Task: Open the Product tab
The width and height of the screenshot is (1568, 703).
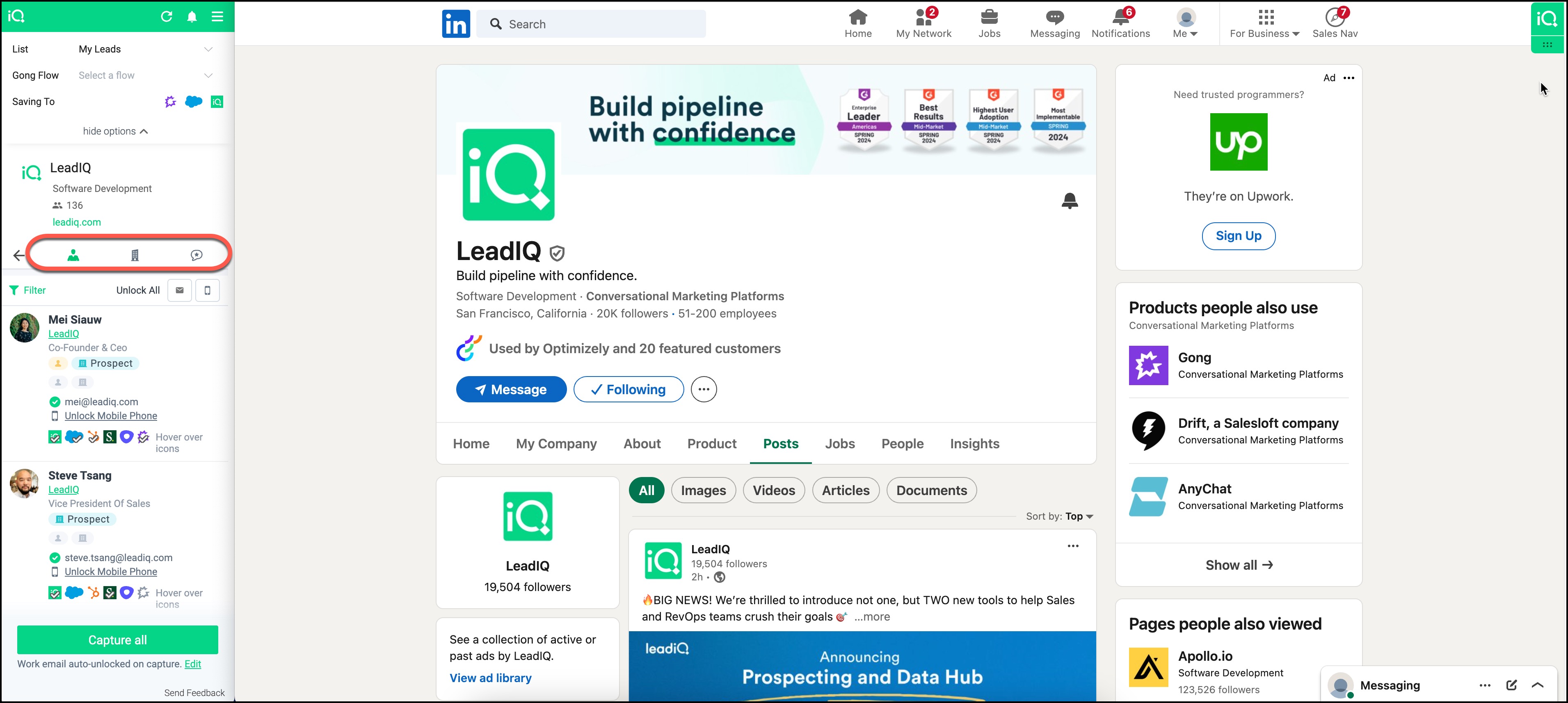Action: (711, 444)
